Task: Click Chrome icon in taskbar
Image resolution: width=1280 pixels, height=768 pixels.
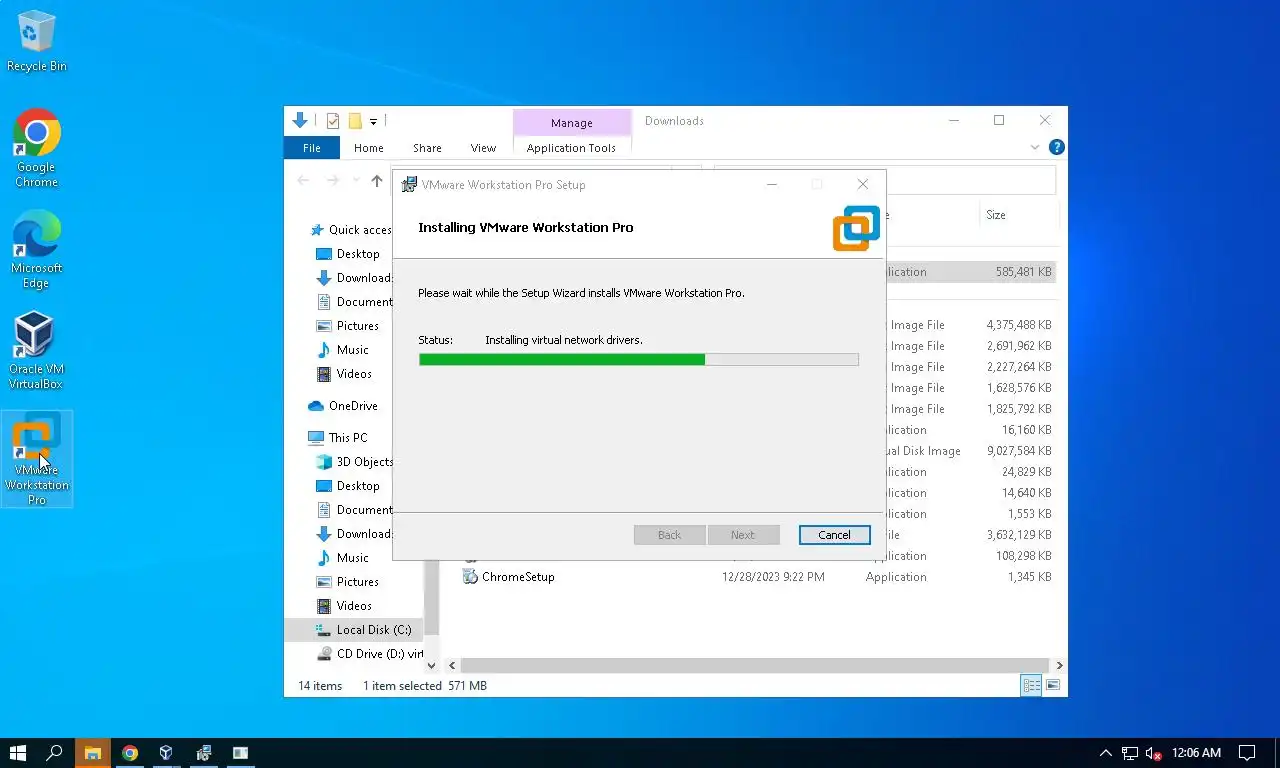Action: (129, 753)
